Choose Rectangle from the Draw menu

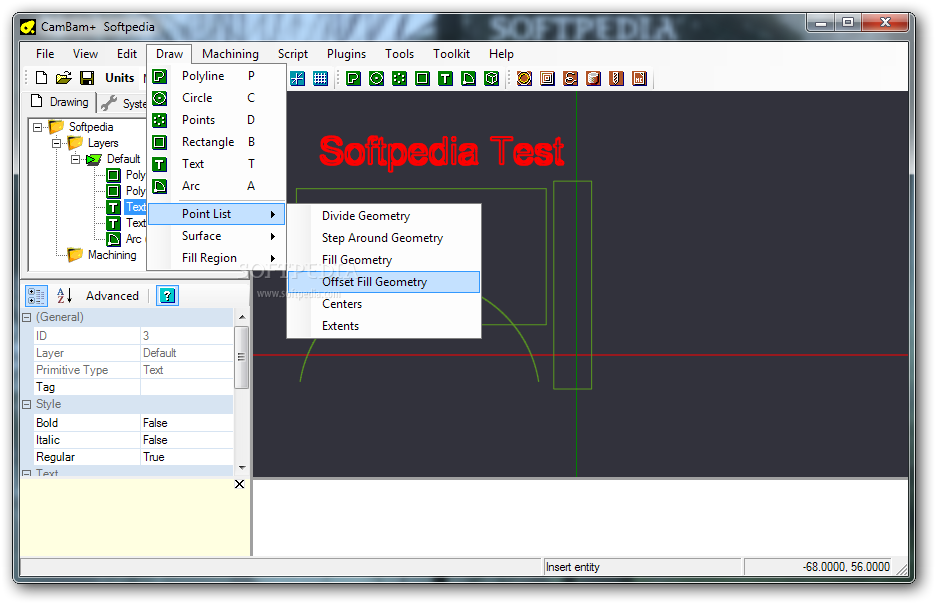[216, 142]
